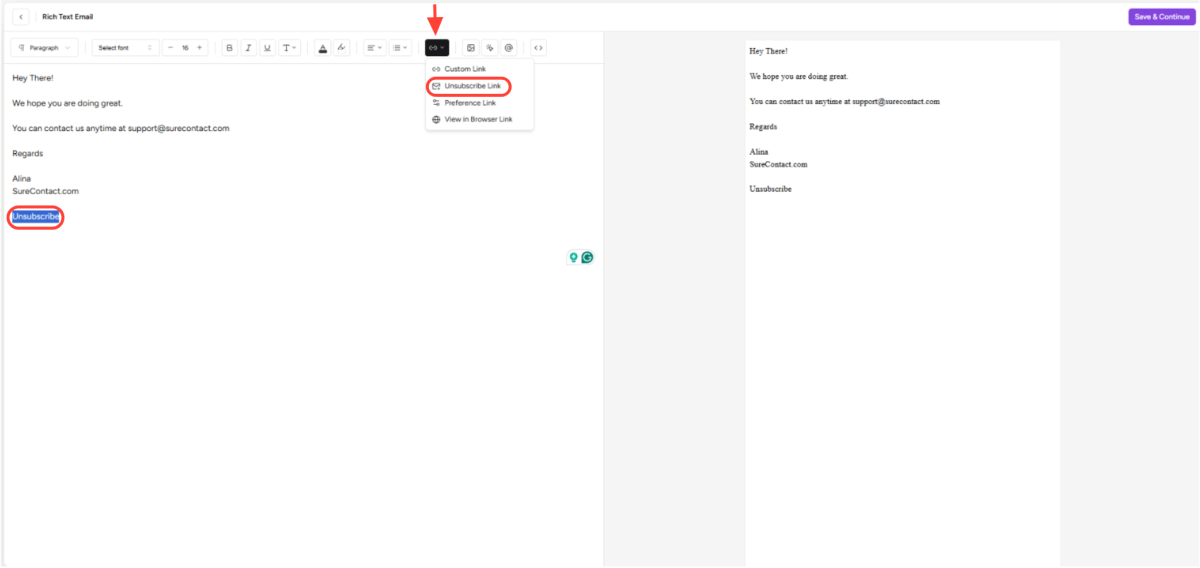Click the highlighted Unsubscribe text in editor

(x=36, y=217)
